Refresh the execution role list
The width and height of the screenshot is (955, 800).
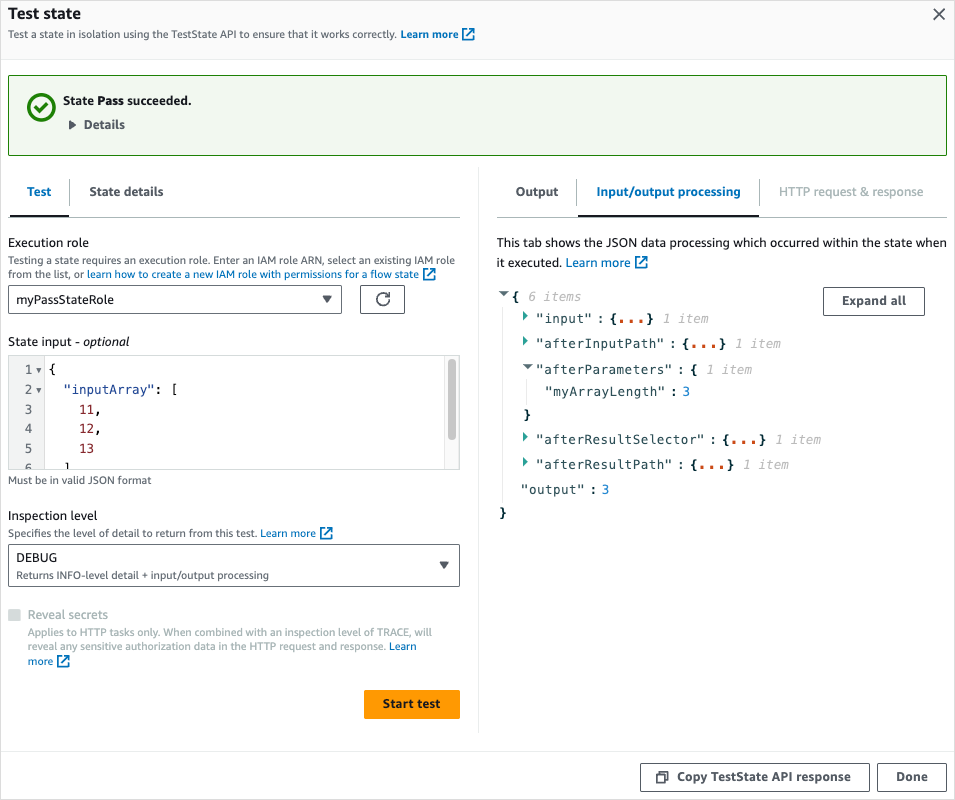382,299
